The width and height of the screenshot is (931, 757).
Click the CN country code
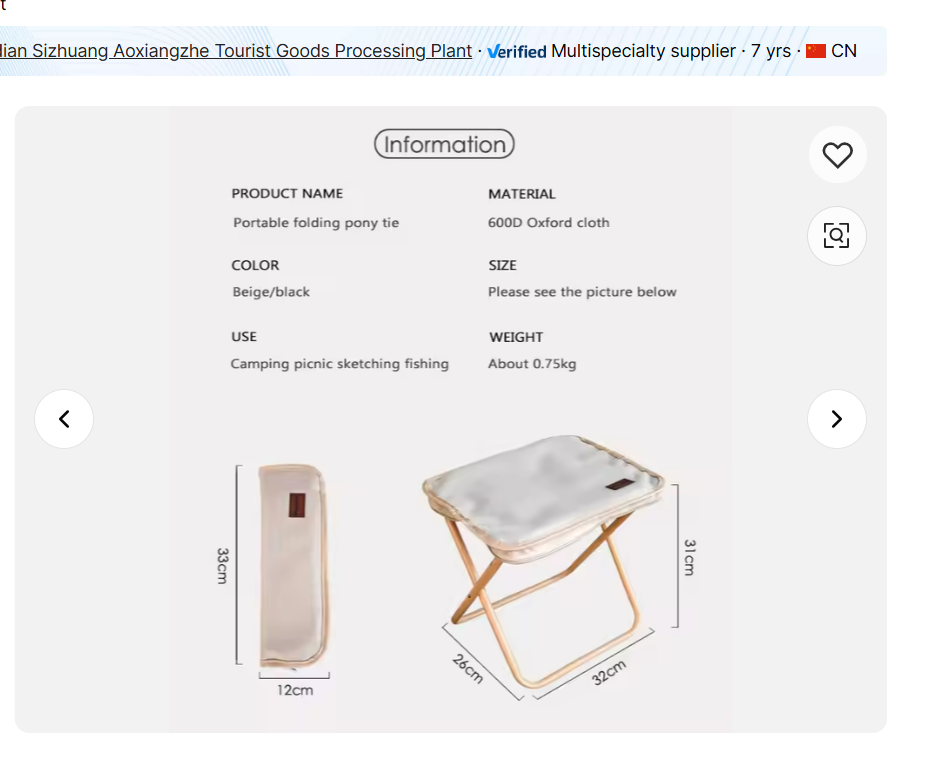(844, 51)
